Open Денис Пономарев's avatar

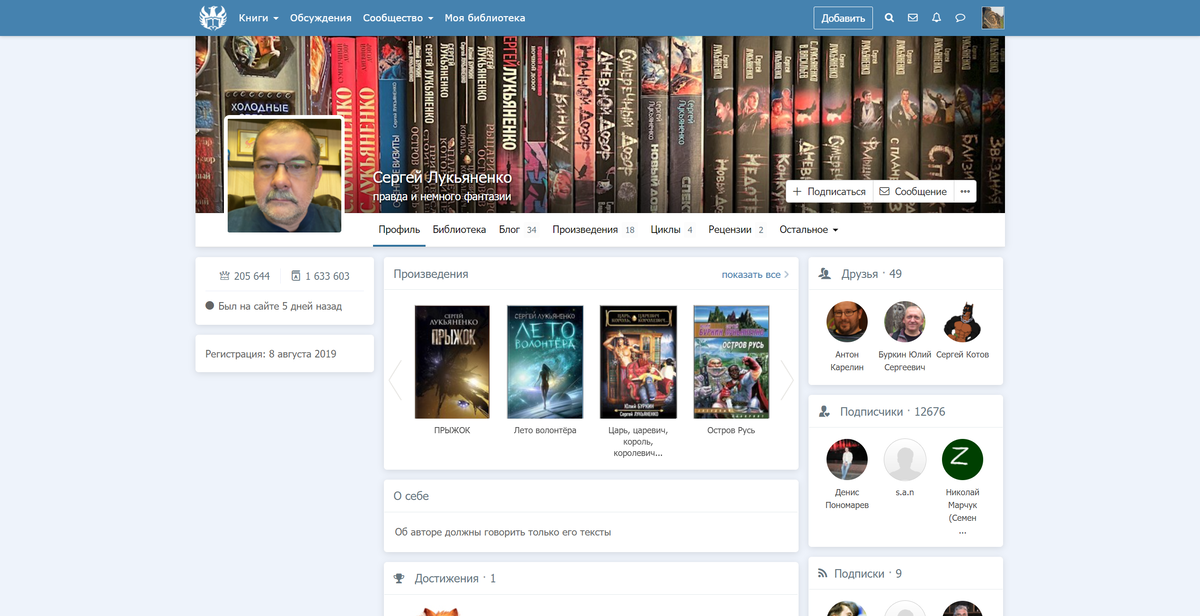coord(847,460)
